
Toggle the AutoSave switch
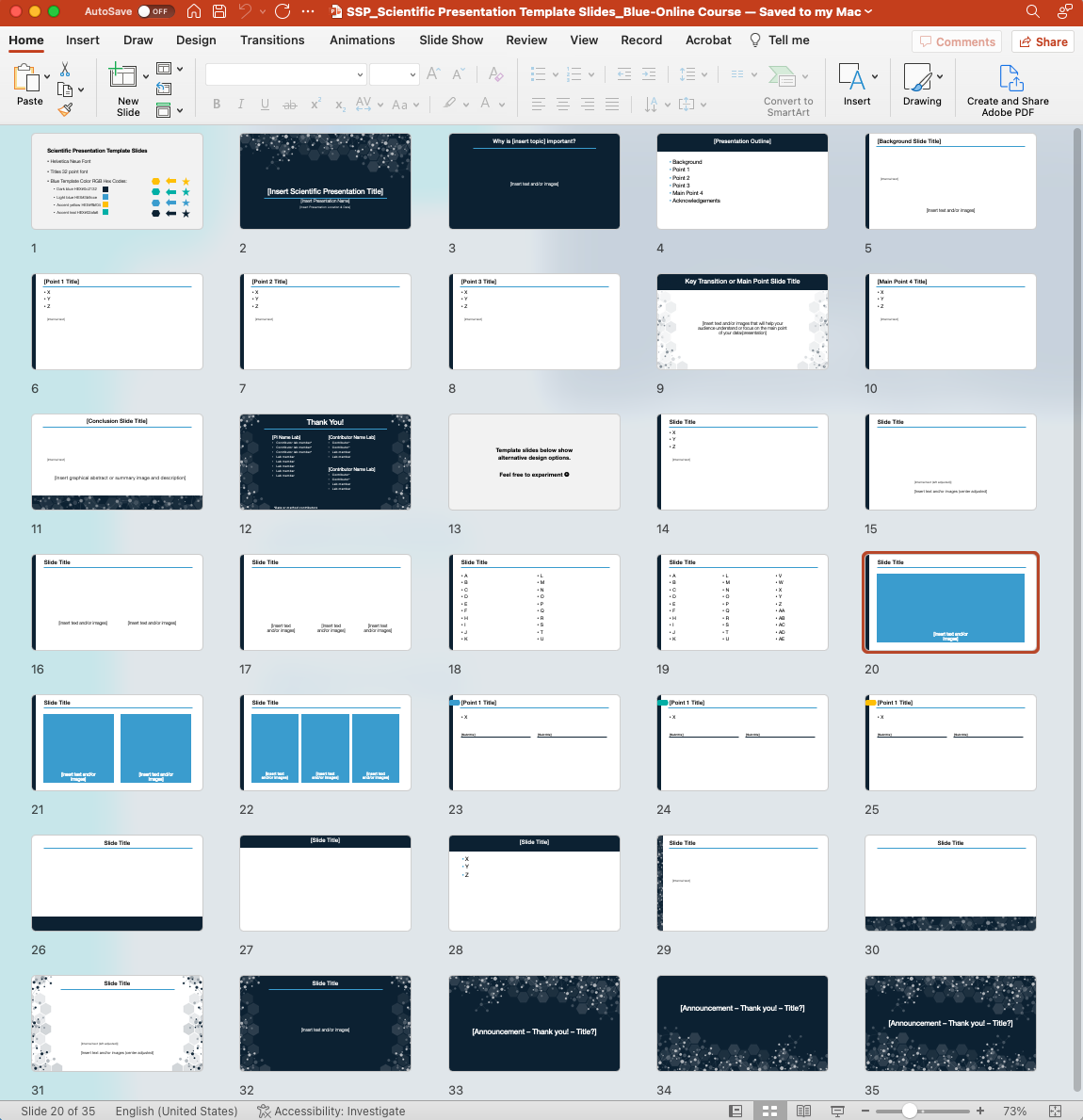(x=155, y=11)
